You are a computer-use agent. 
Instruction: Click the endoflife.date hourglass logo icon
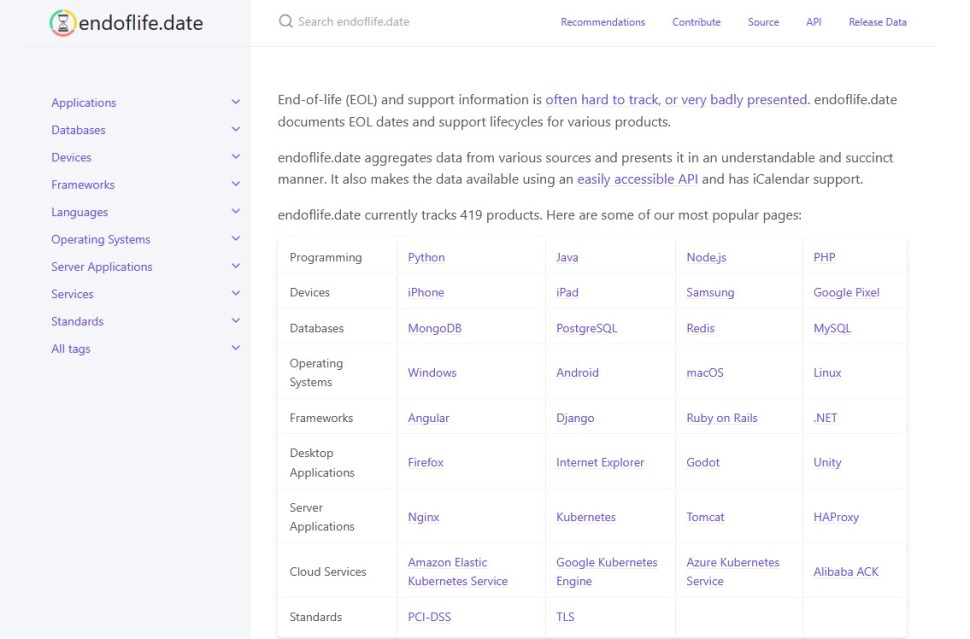[62, 23]
